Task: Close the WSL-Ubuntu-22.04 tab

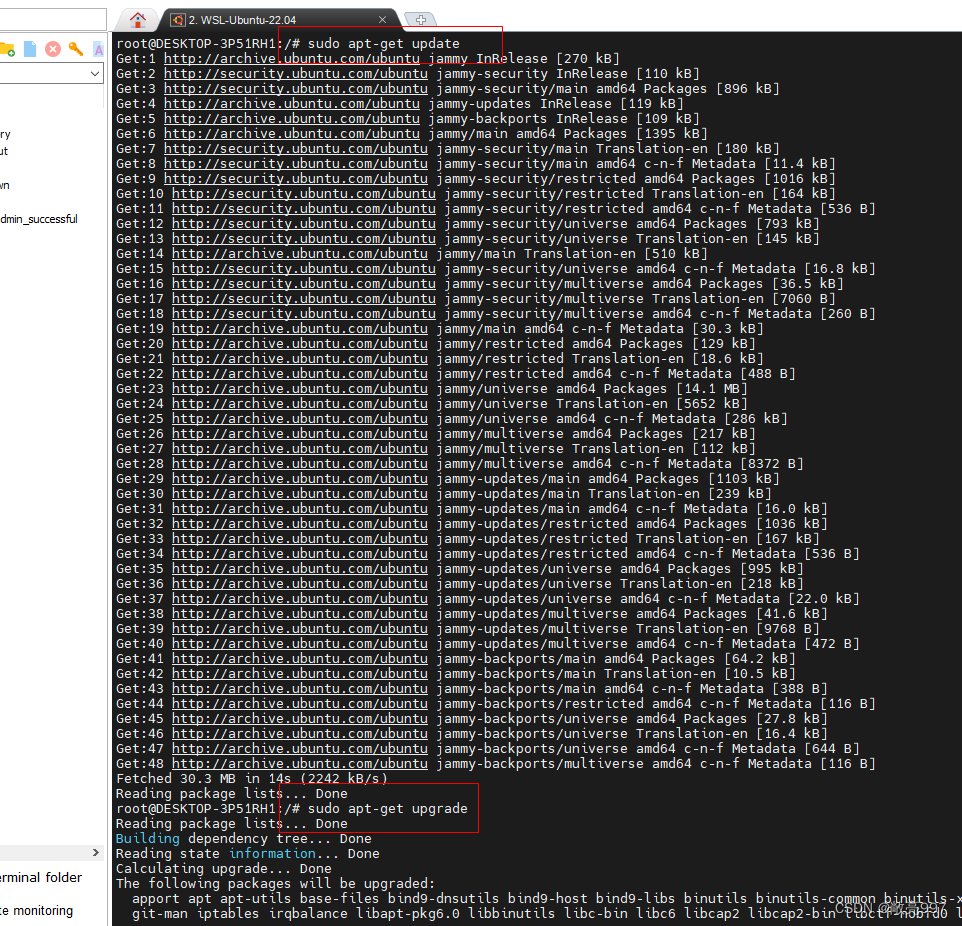Action: point(382,20)
